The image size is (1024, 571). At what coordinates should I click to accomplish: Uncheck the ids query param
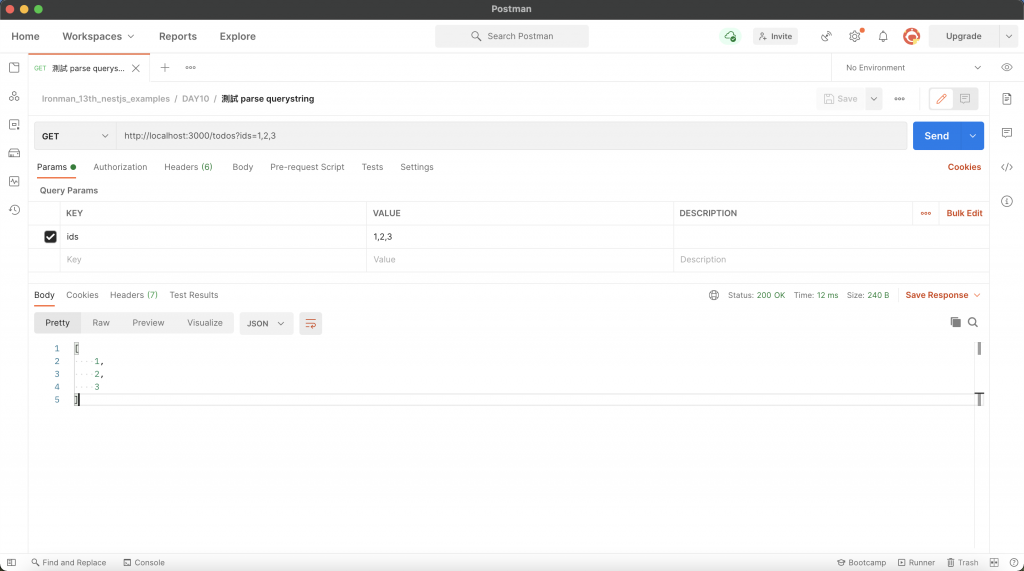point(50,237)
